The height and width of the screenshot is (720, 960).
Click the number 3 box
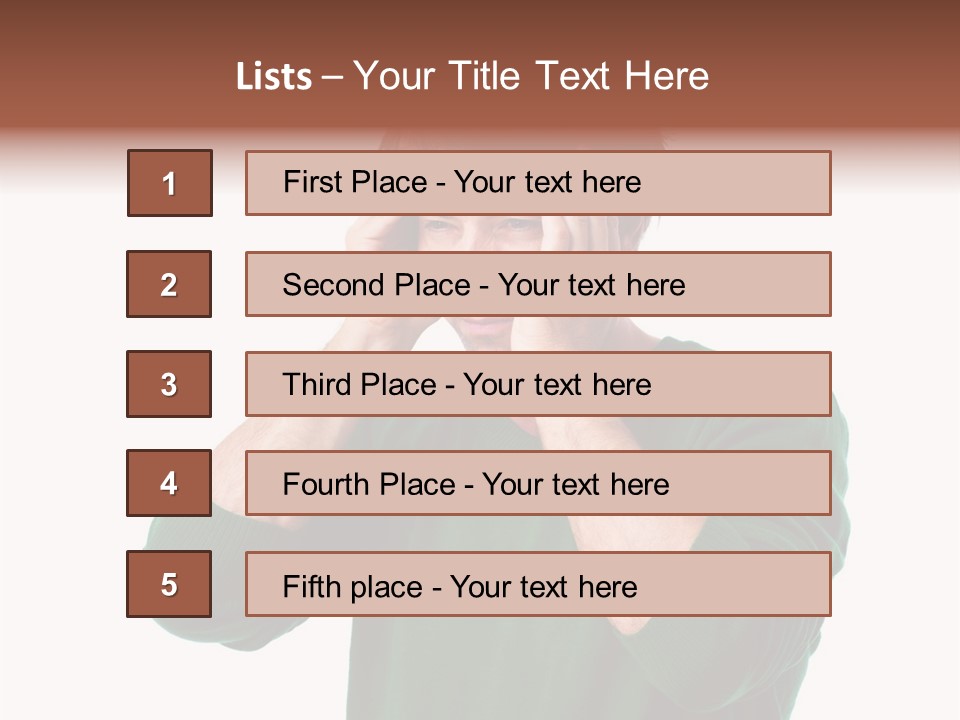point(169,384)
